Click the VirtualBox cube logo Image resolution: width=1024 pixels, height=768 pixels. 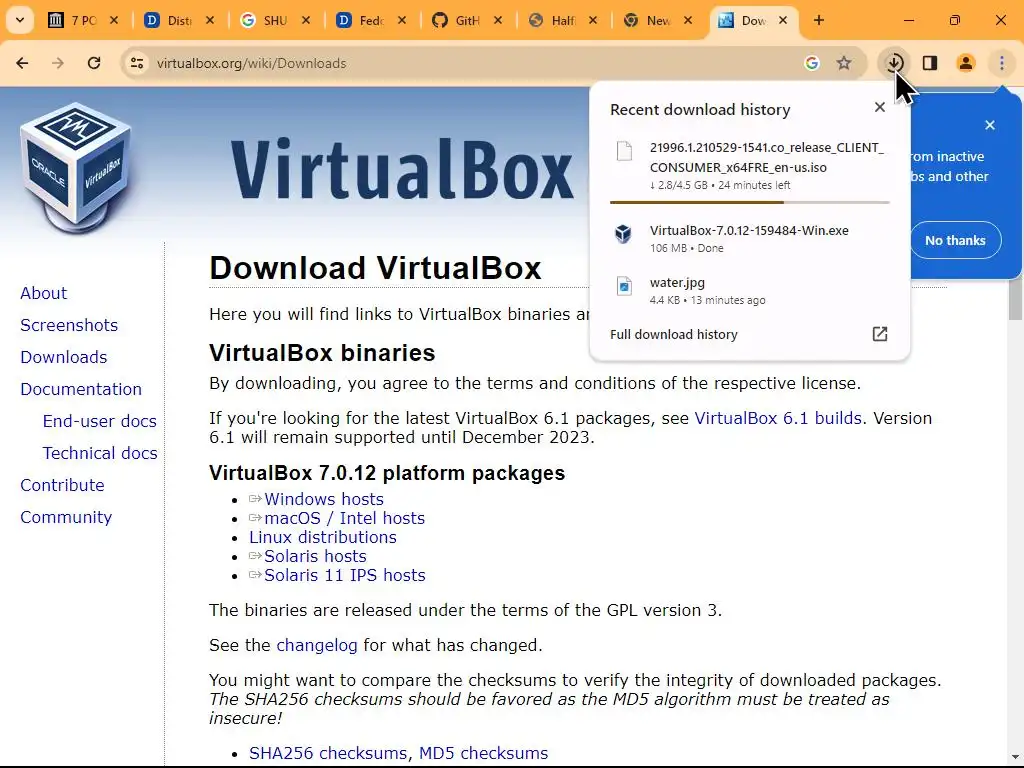coord(75,167)
